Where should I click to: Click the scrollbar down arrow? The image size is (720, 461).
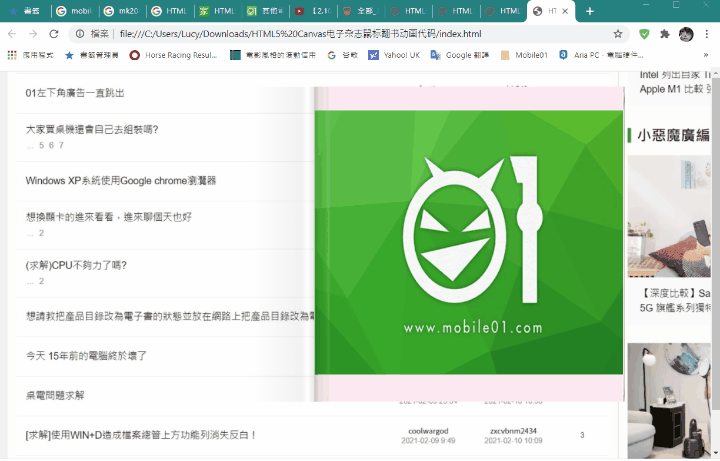coord(716,455)
